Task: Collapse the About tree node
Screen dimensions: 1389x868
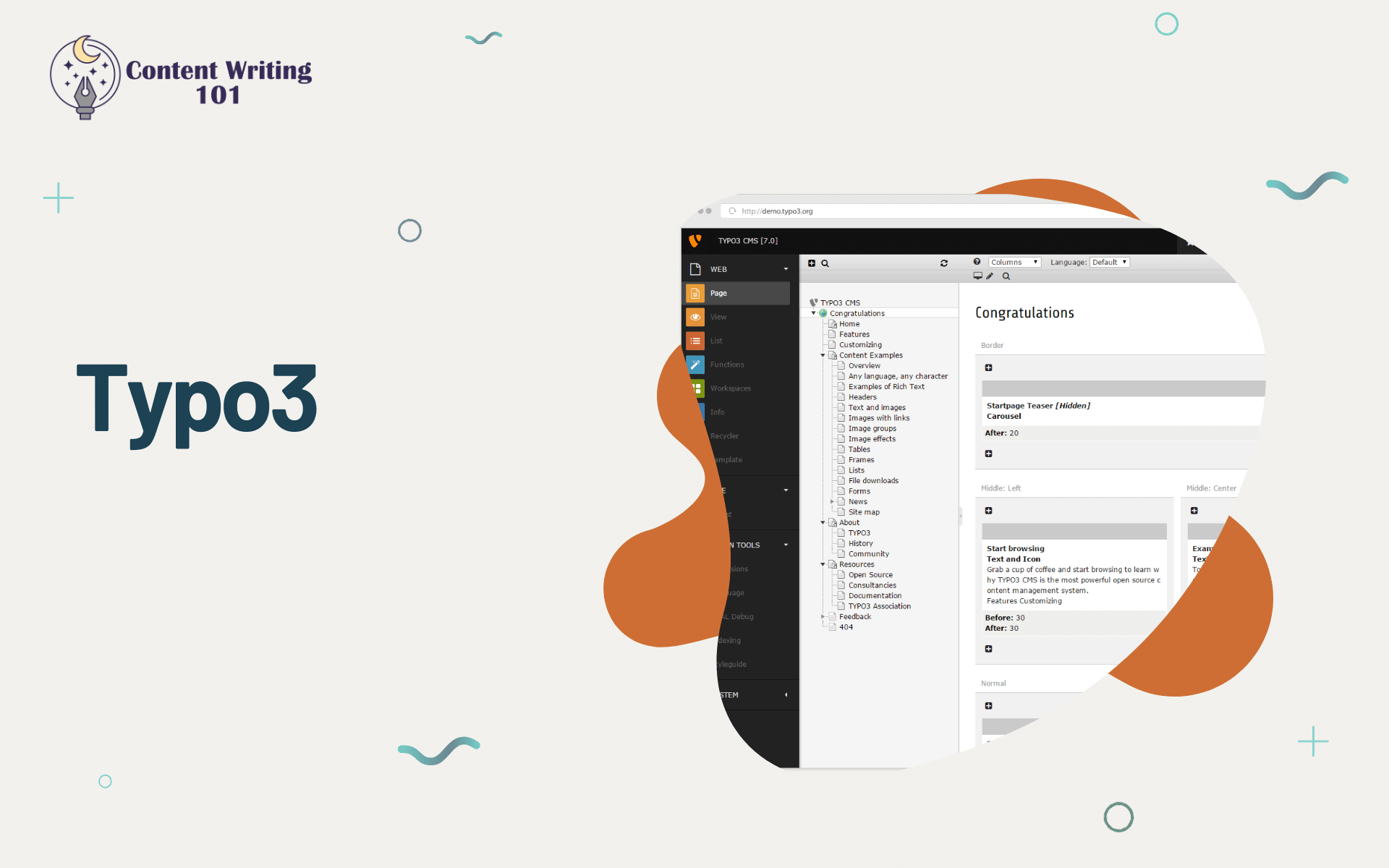Action: tap(823, 522)
